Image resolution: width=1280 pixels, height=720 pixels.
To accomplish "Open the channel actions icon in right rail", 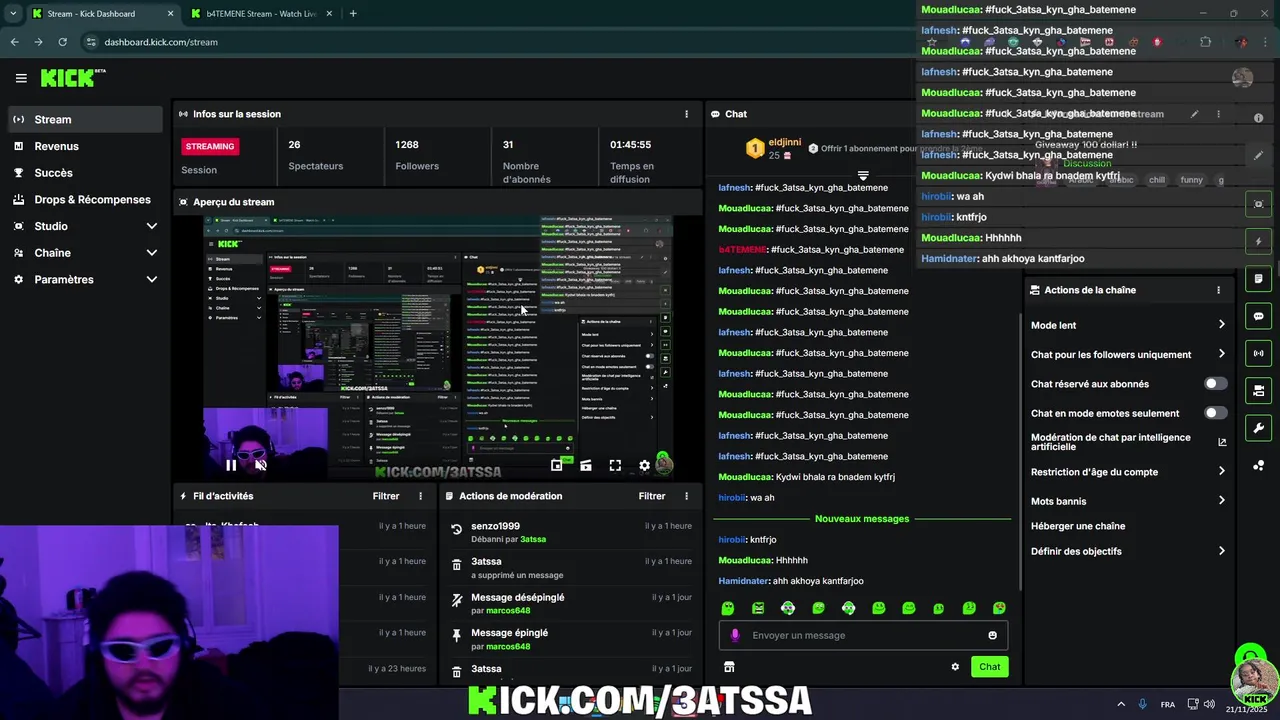I will pos(1258,390).
